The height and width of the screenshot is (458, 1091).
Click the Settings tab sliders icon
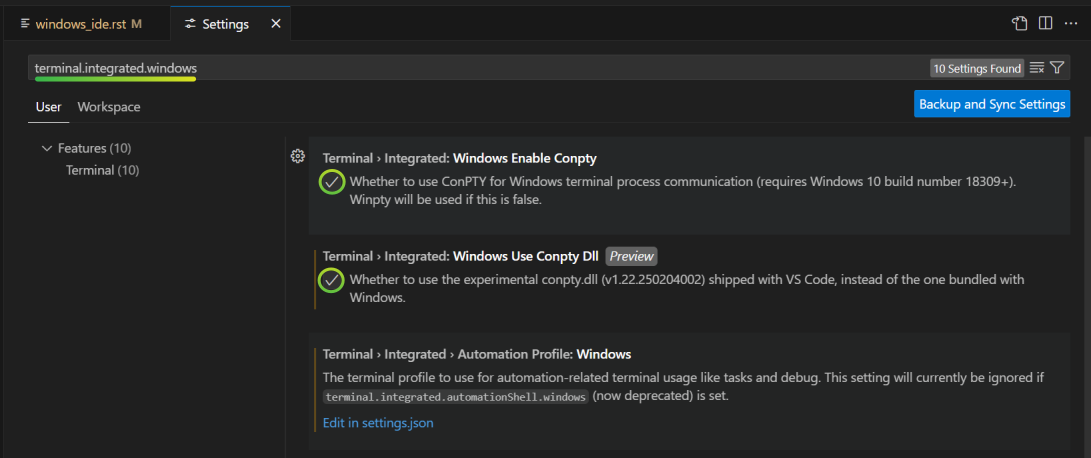coord(190,24)
